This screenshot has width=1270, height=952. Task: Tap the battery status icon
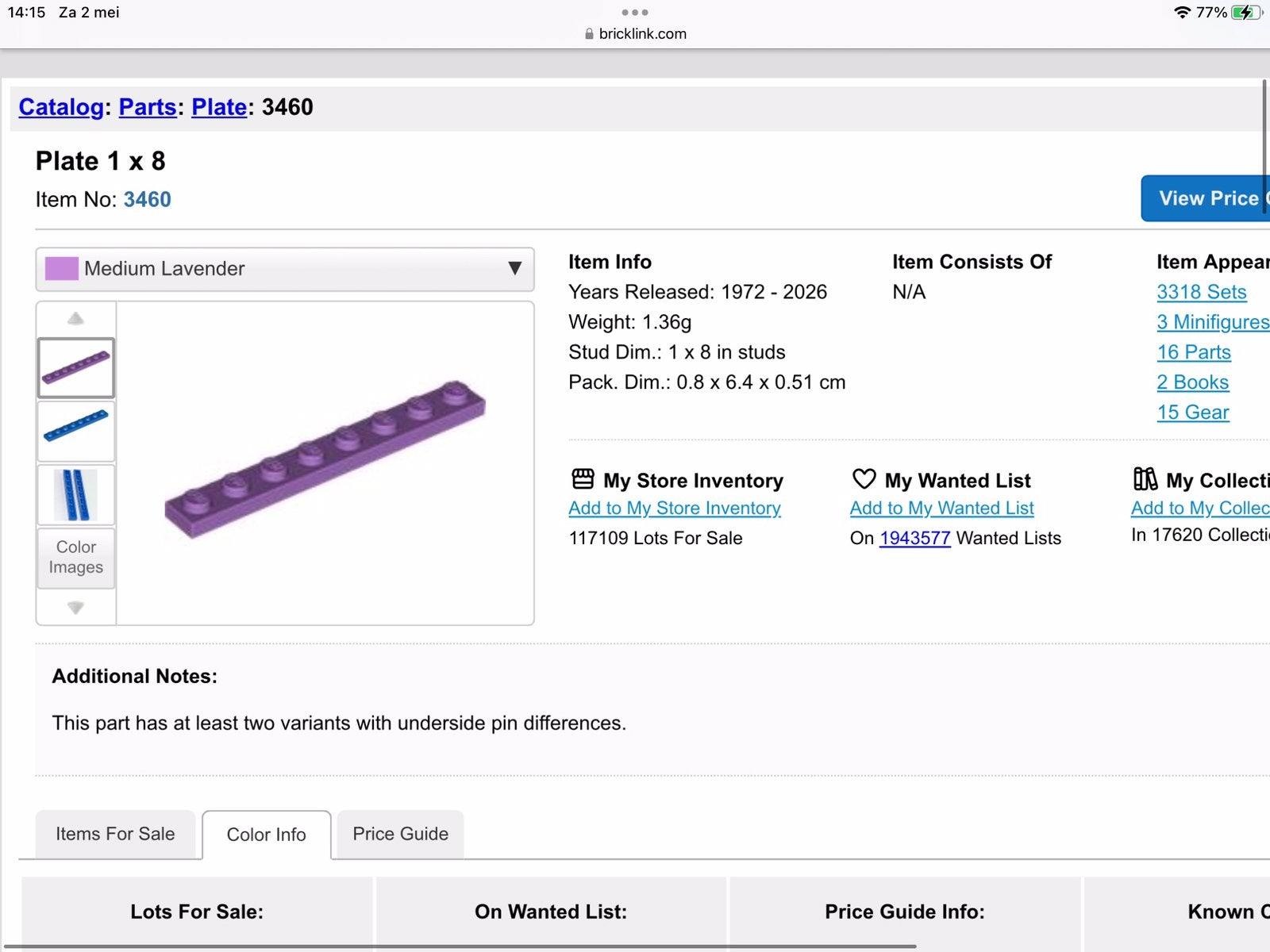click(1247, 13)
